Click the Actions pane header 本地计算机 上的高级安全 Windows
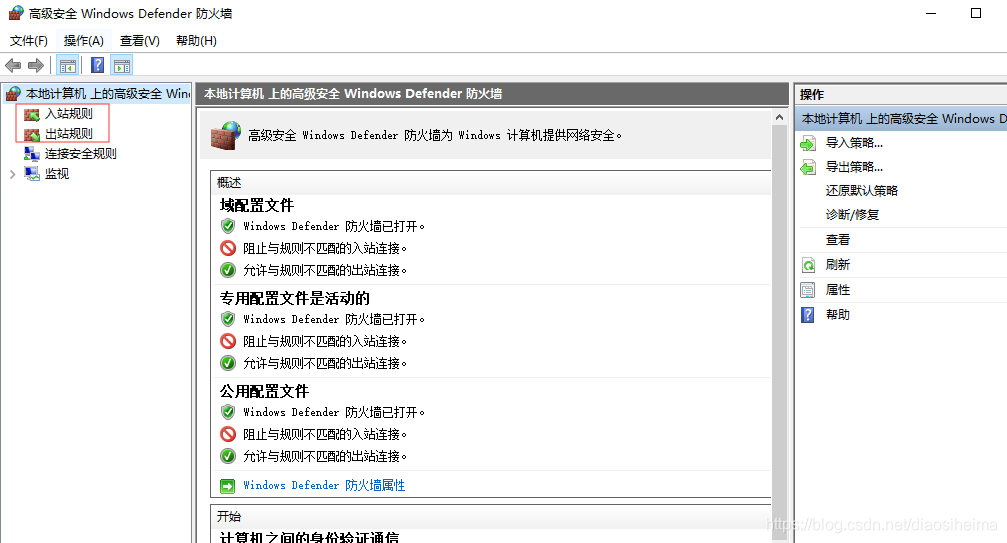This screenshot has width=1007, height=543. (901, 119)
